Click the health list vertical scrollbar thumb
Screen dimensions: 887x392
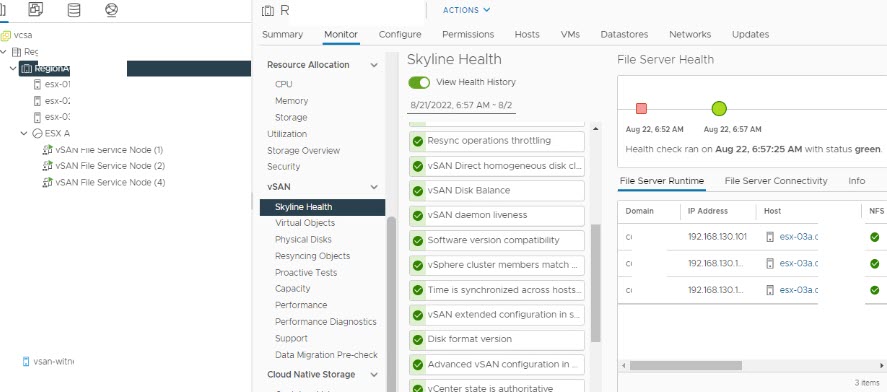pos(595,283)
